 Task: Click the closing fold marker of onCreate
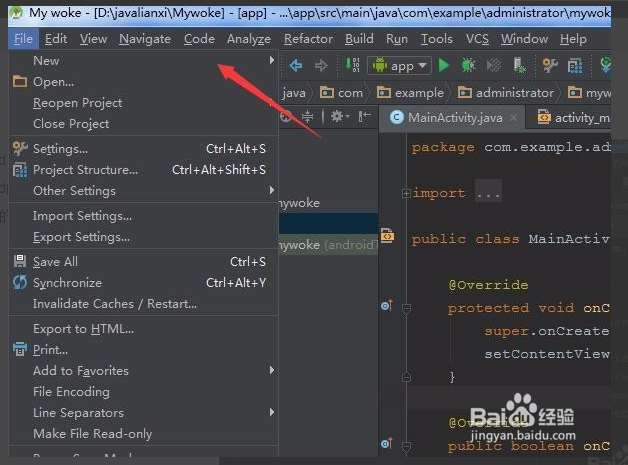[406, 377]
